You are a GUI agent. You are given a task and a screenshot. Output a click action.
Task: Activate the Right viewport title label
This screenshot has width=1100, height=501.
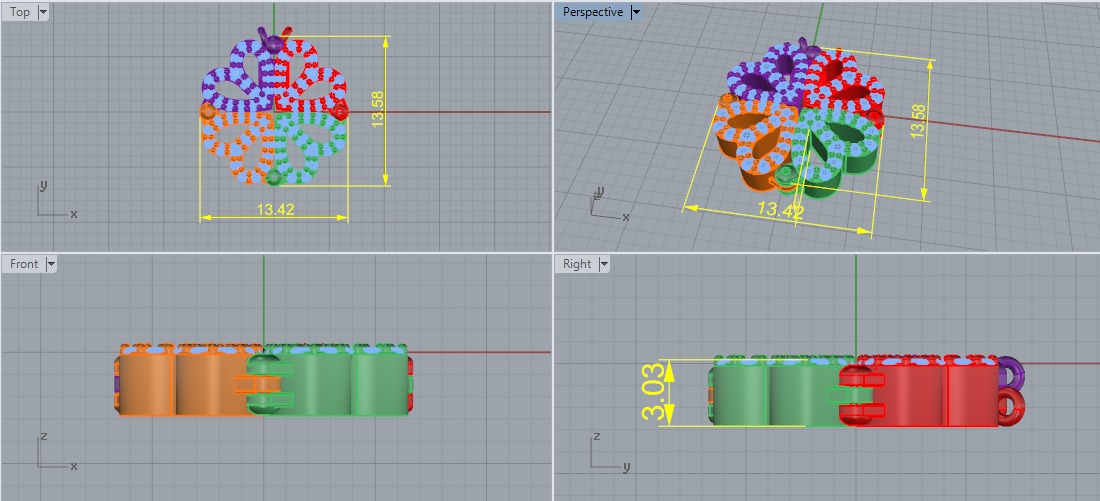point(577,264)
